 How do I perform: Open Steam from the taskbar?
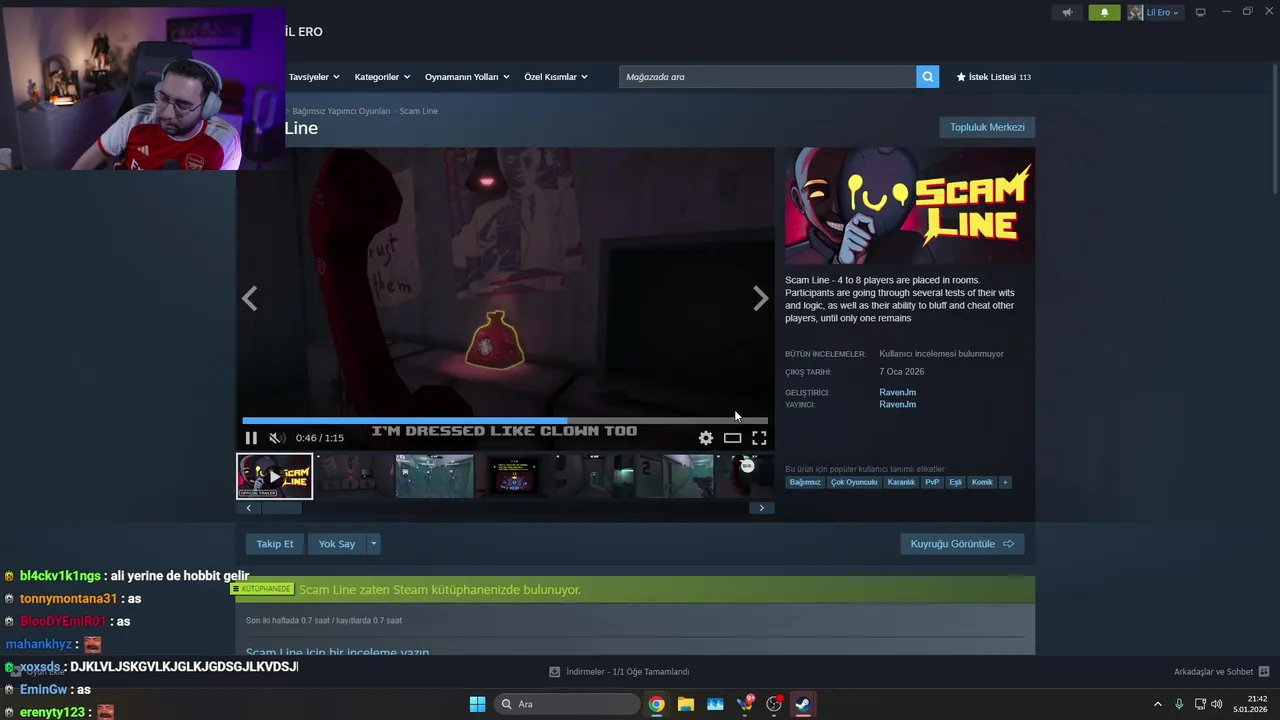click(803, 704)
